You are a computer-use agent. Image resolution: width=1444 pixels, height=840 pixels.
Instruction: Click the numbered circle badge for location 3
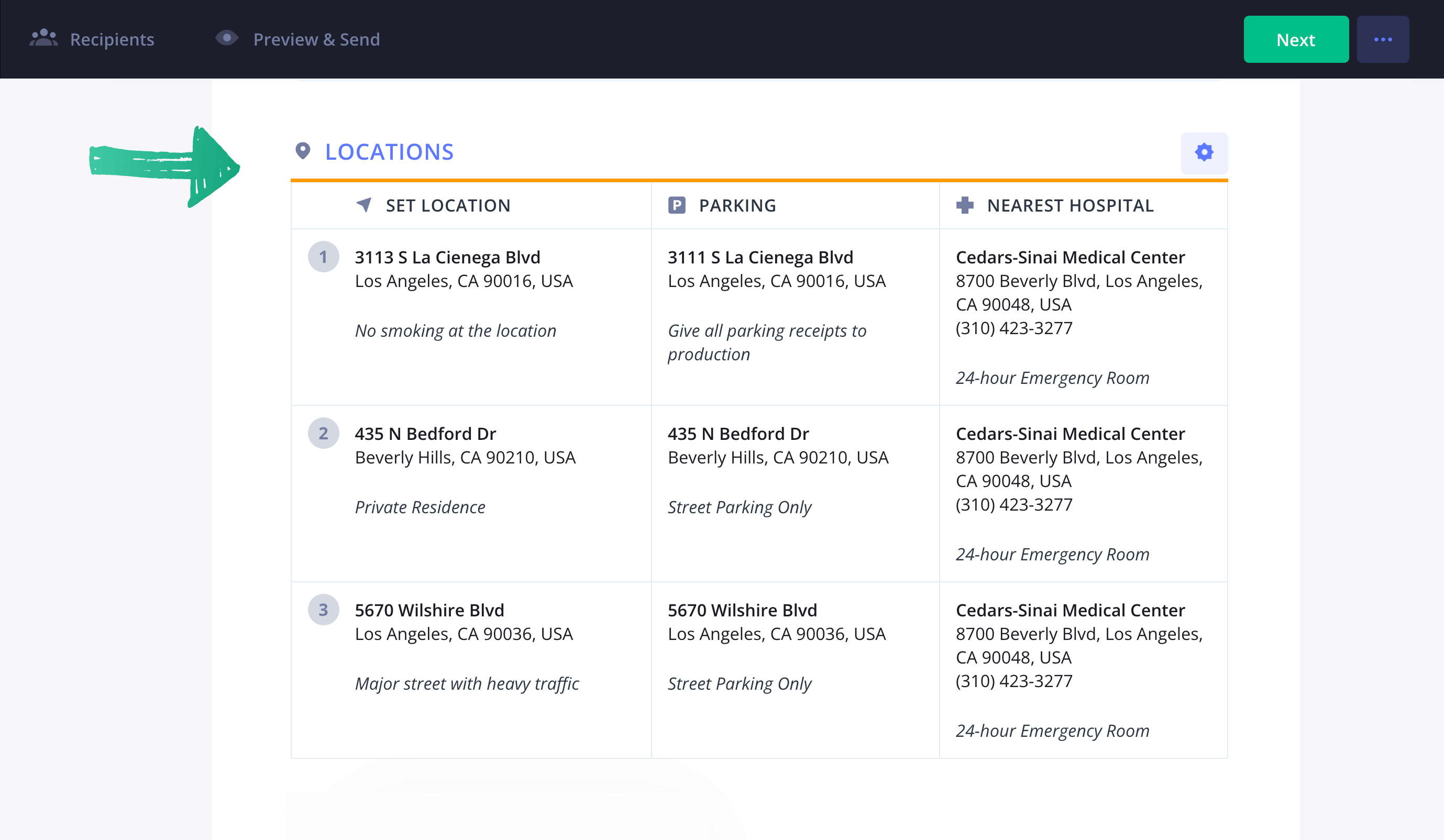pos(323,610)
